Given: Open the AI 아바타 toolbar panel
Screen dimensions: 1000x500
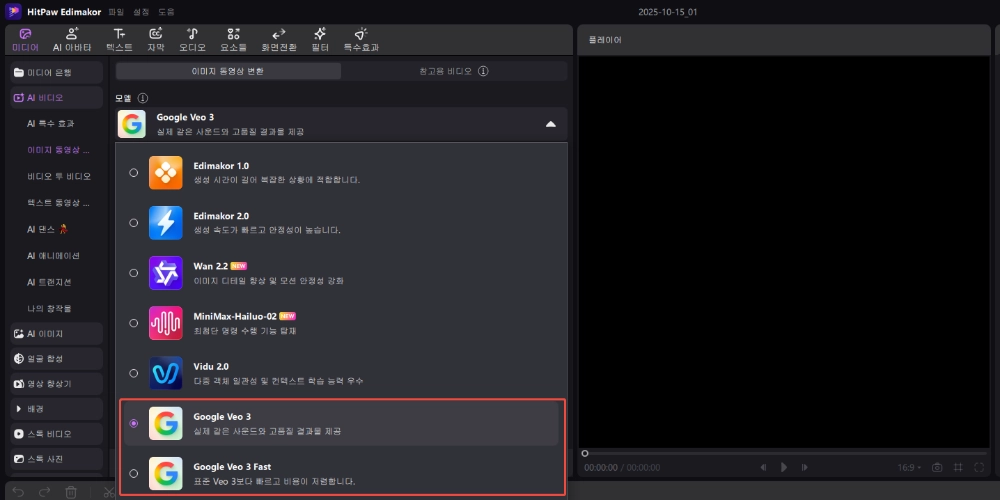Looking at the screenshot, I should coord(72,39).
